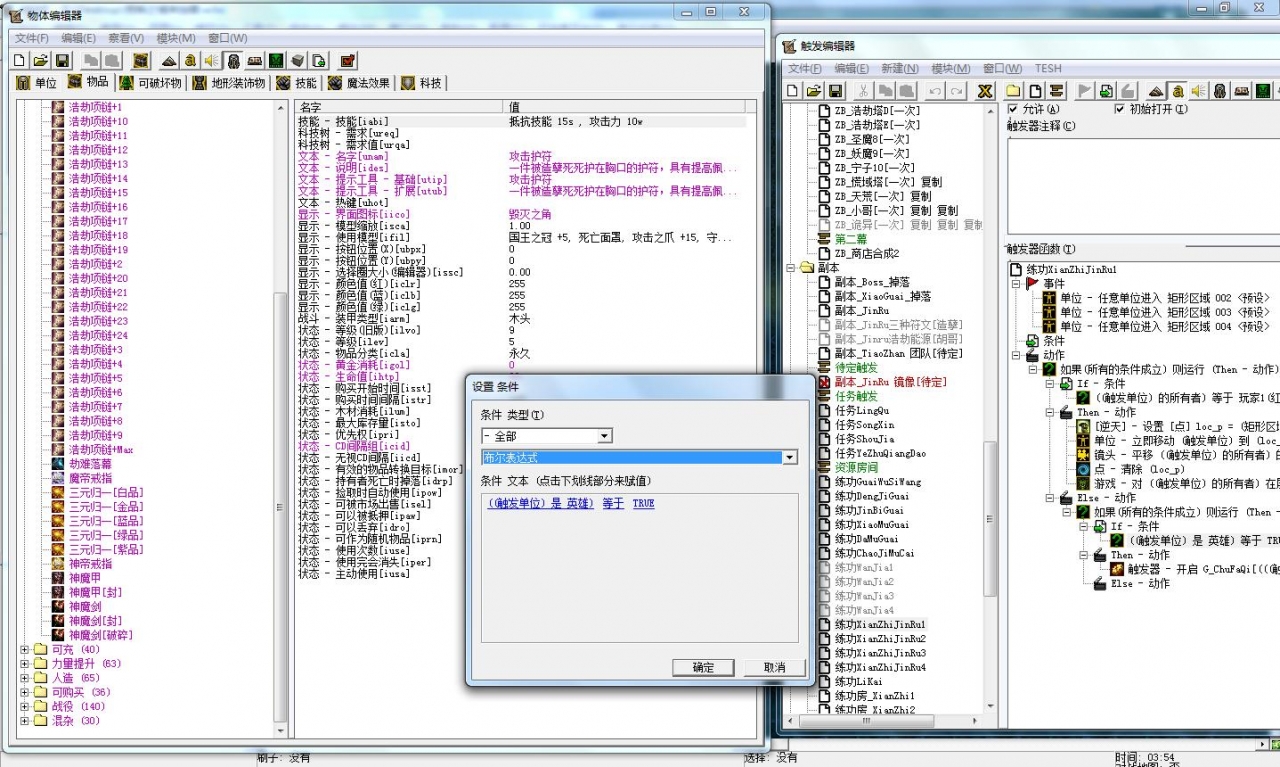
Task: Open Object Editor icon in Trigger Editor toolbar
Action: [1220, 90]
